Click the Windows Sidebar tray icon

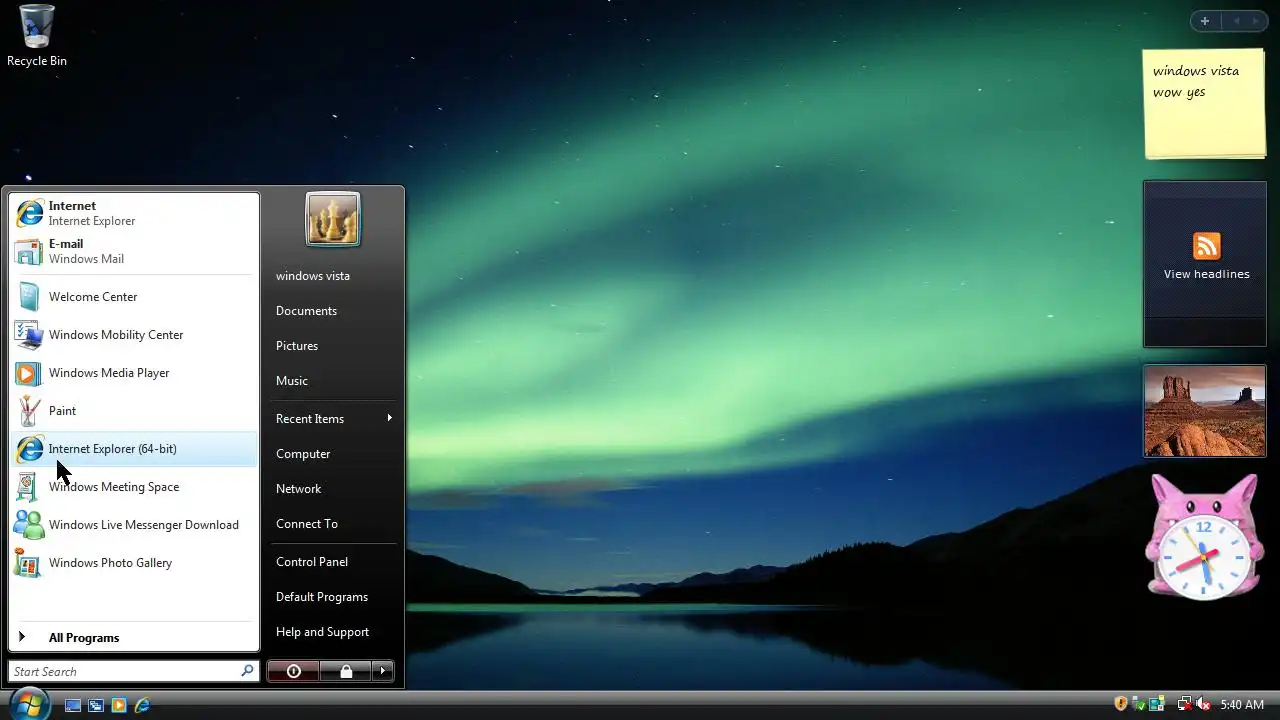(1158, 704)
